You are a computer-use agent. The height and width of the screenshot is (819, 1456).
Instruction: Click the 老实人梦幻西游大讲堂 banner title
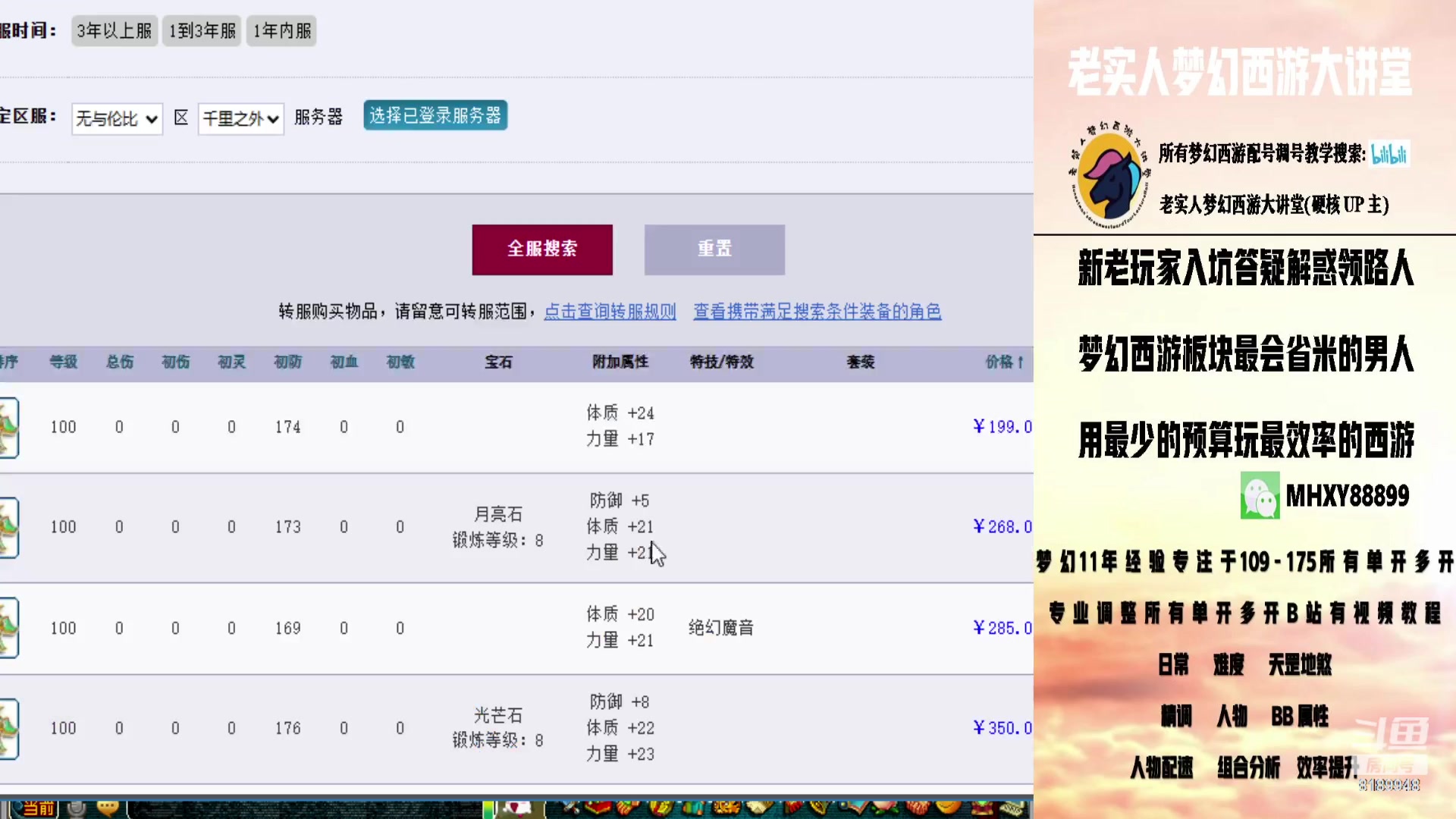point(1240,72)
